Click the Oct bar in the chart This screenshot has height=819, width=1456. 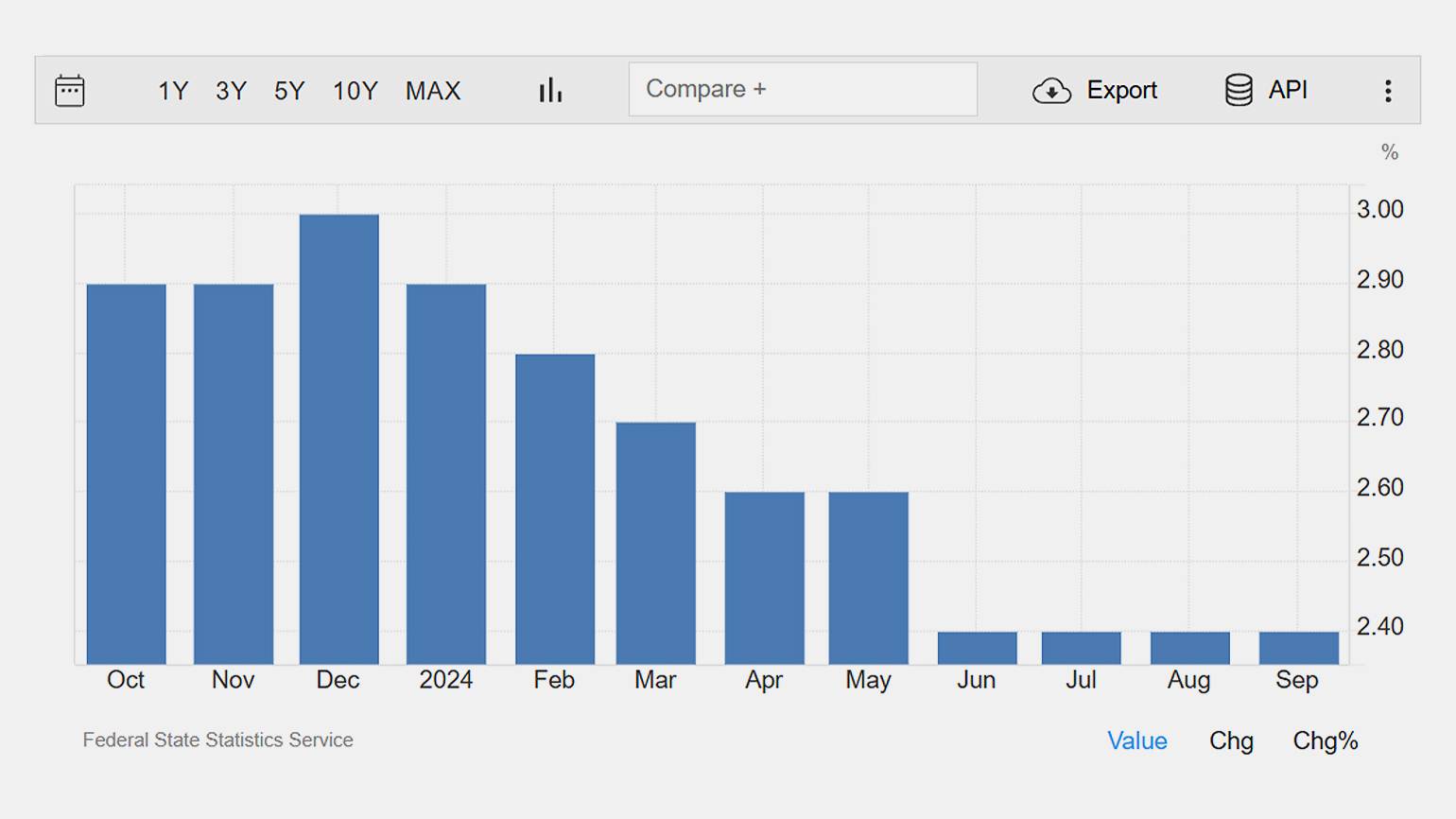[x=126, y=474]
